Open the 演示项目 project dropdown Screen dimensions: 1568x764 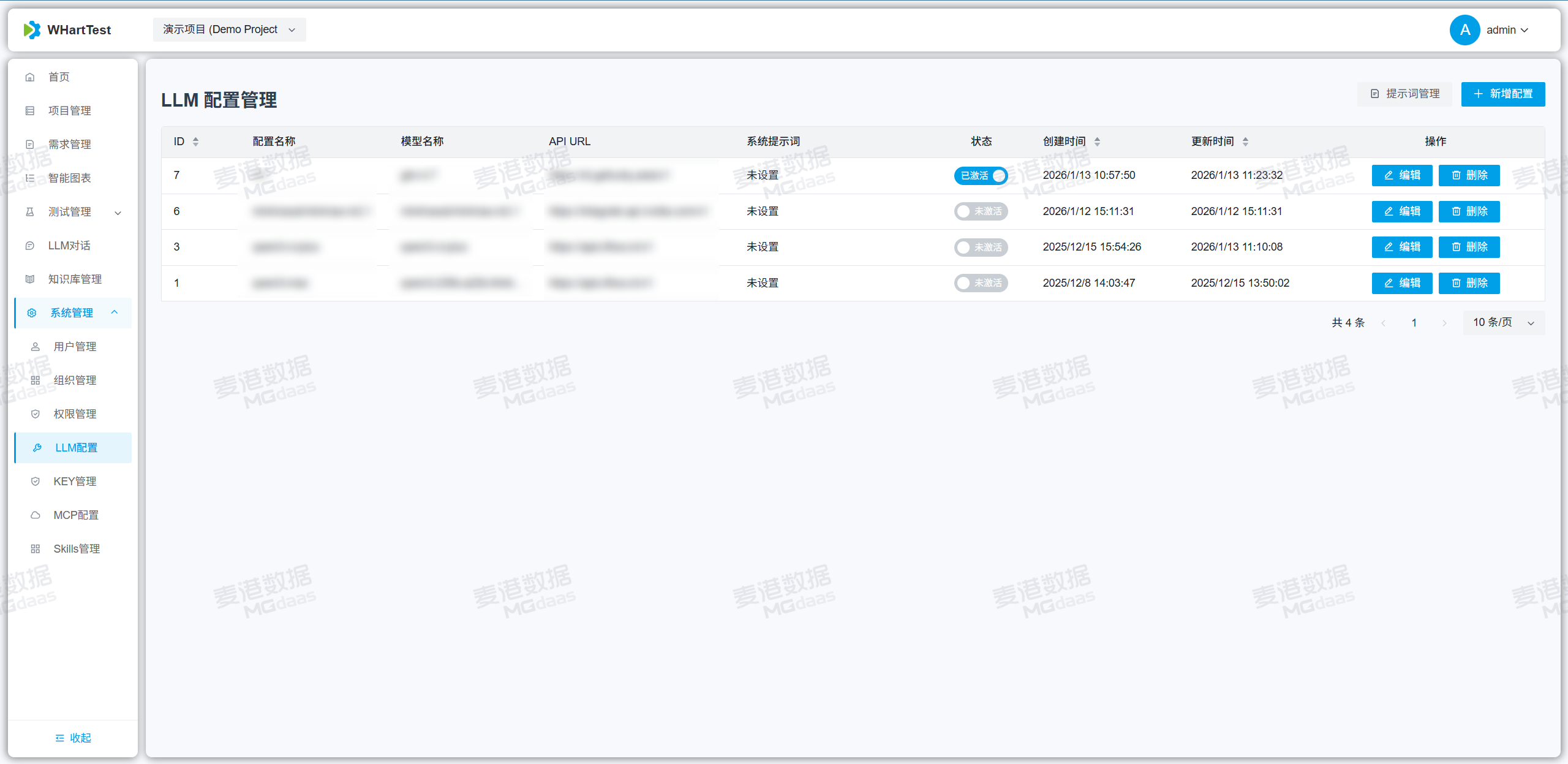229,30
